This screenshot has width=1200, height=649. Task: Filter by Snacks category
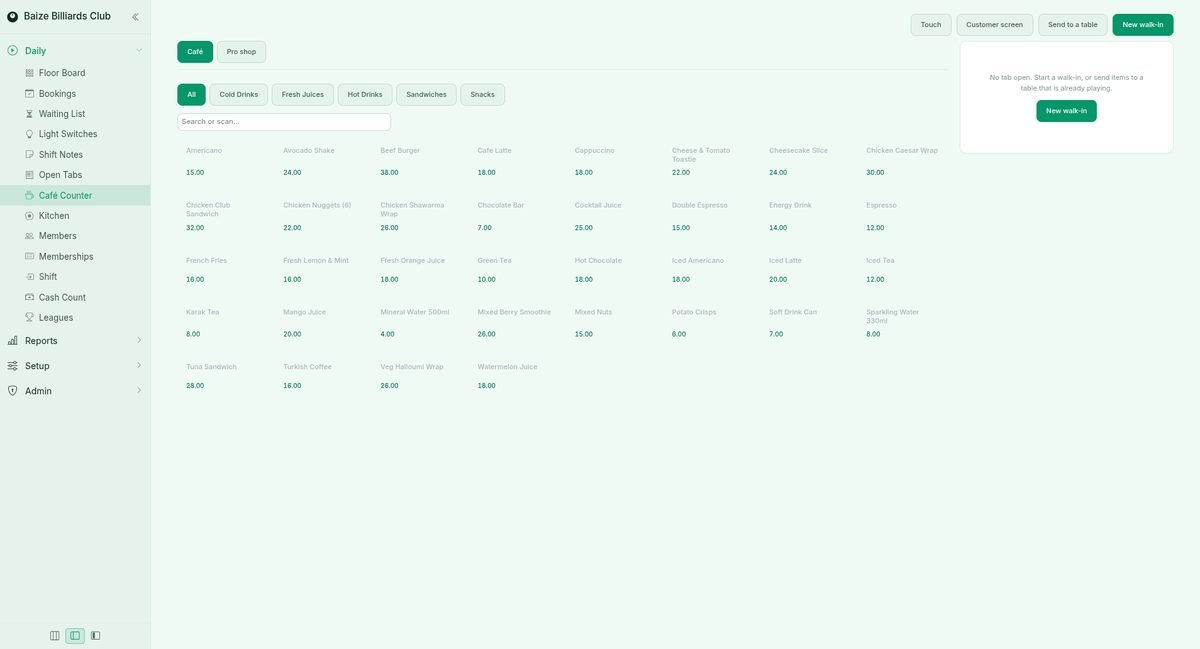pos(483,94)
